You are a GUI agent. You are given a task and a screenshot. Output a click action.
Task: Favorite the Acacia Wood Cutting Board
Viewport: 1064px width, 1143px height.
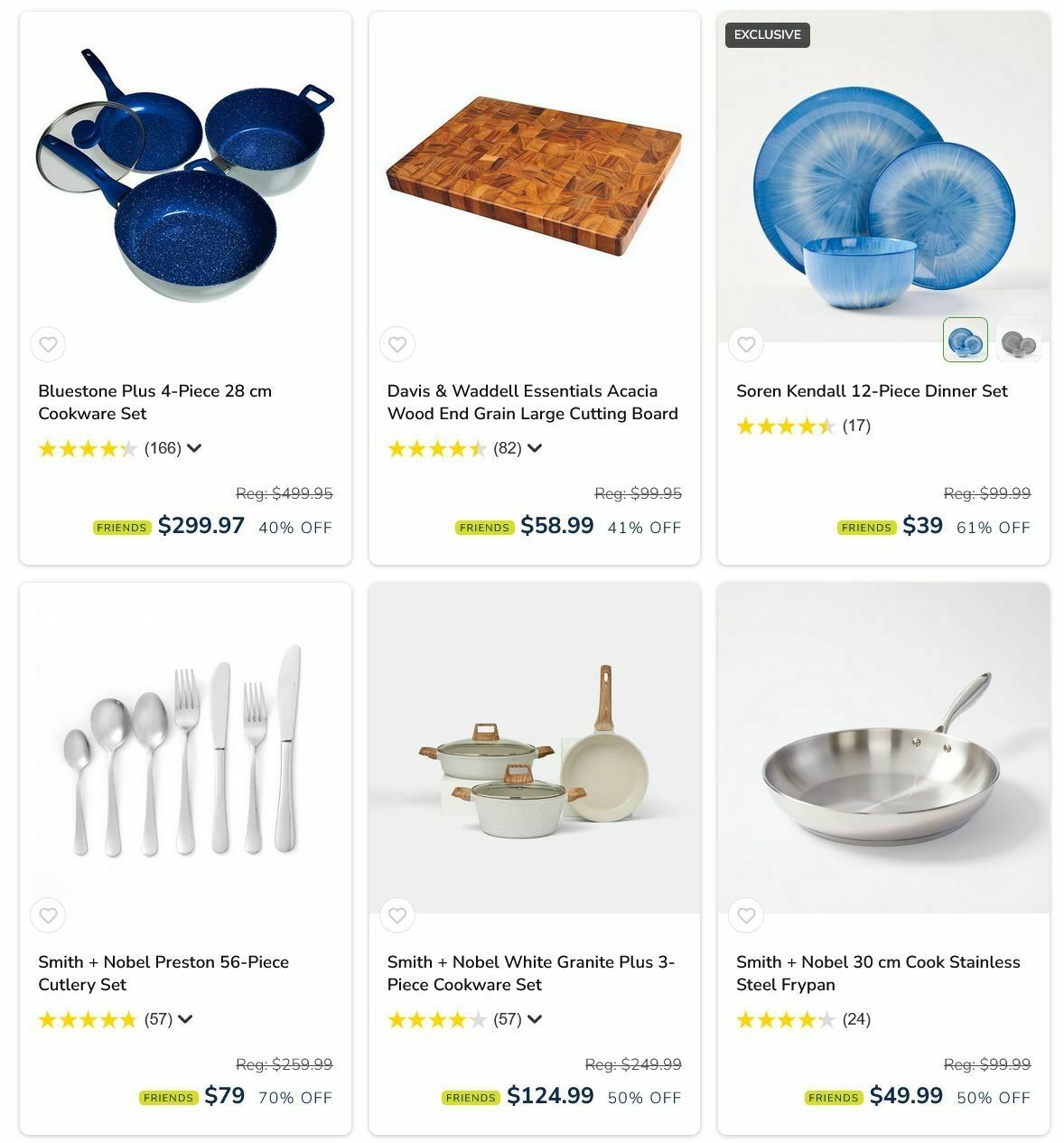[x=397, y=344]
